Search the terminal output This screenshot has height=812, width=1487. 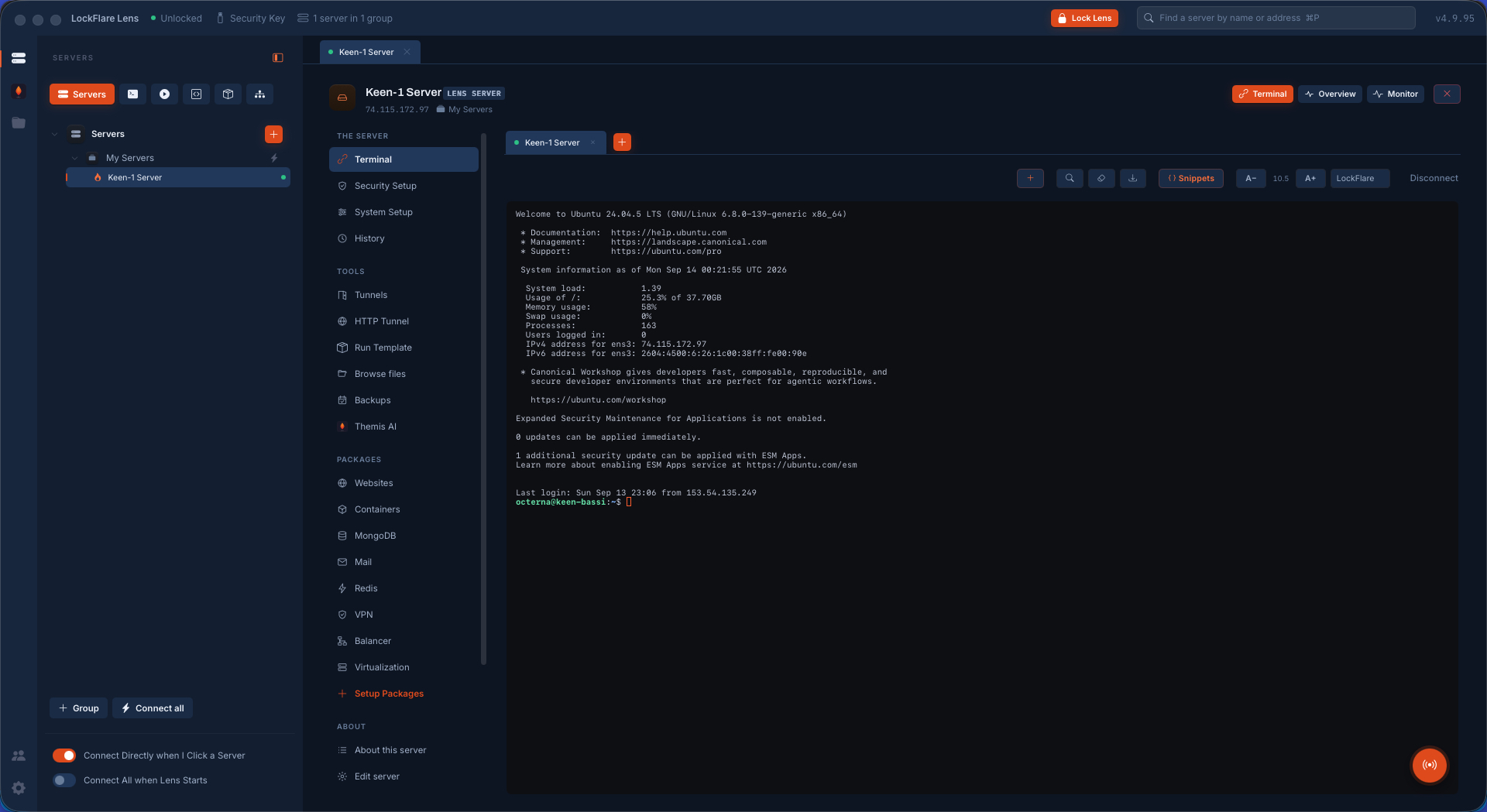[1070, 179]
